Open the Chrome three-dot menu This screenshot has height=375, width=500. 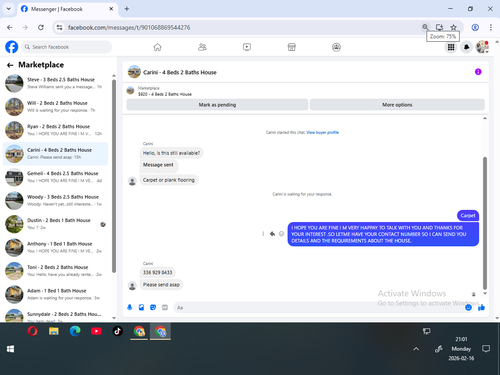[x=491, y=27]
